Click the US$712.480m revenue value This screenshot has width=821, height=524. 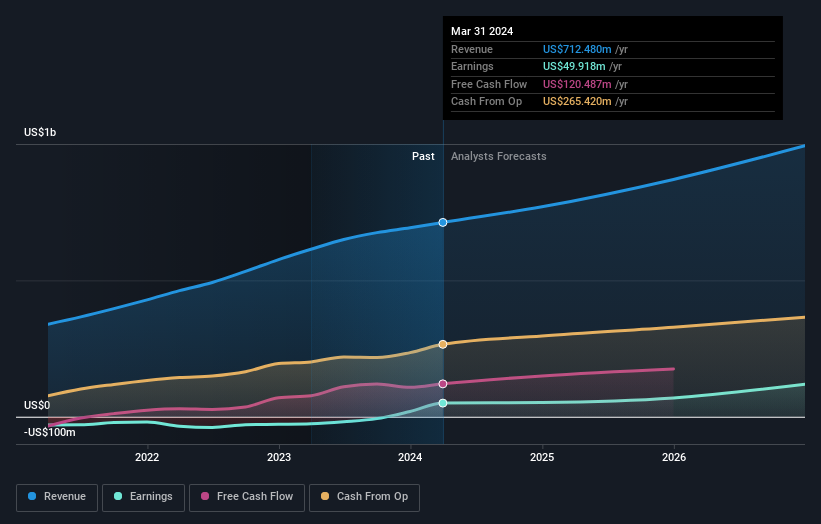coord(577,49)
